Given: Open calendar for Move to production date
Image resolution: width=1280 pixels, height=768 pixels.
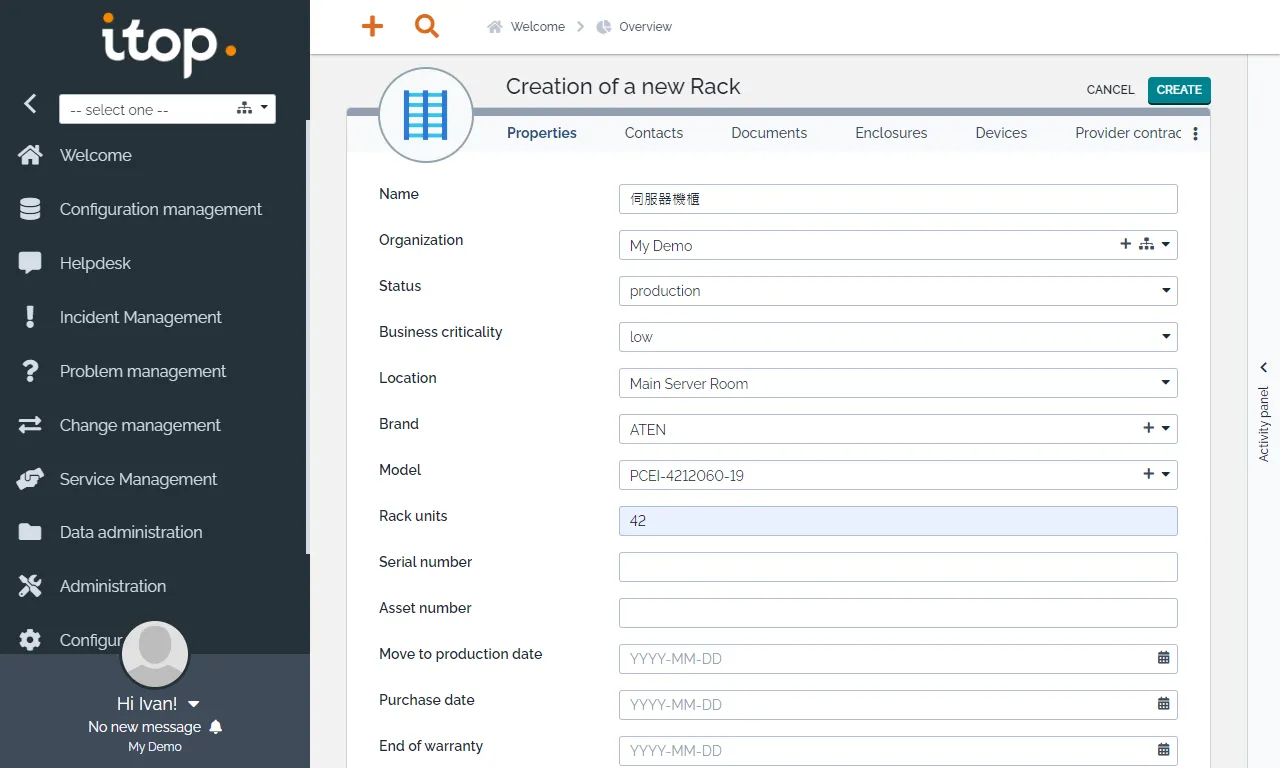Looking at the screenshot, I should coord(1164,658).
